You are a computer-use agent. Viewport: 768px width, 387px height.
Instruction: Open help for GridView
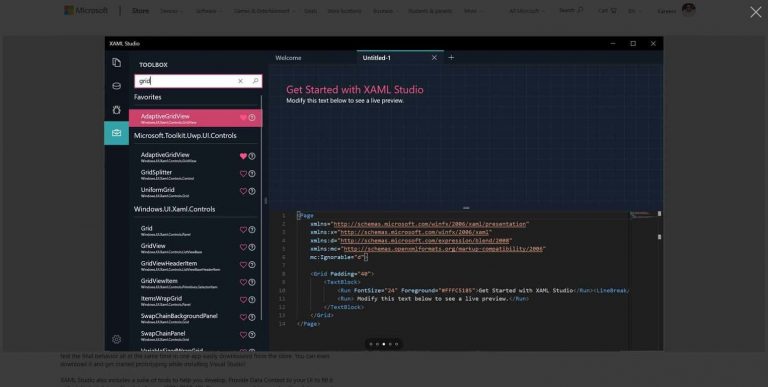point(252,247)
